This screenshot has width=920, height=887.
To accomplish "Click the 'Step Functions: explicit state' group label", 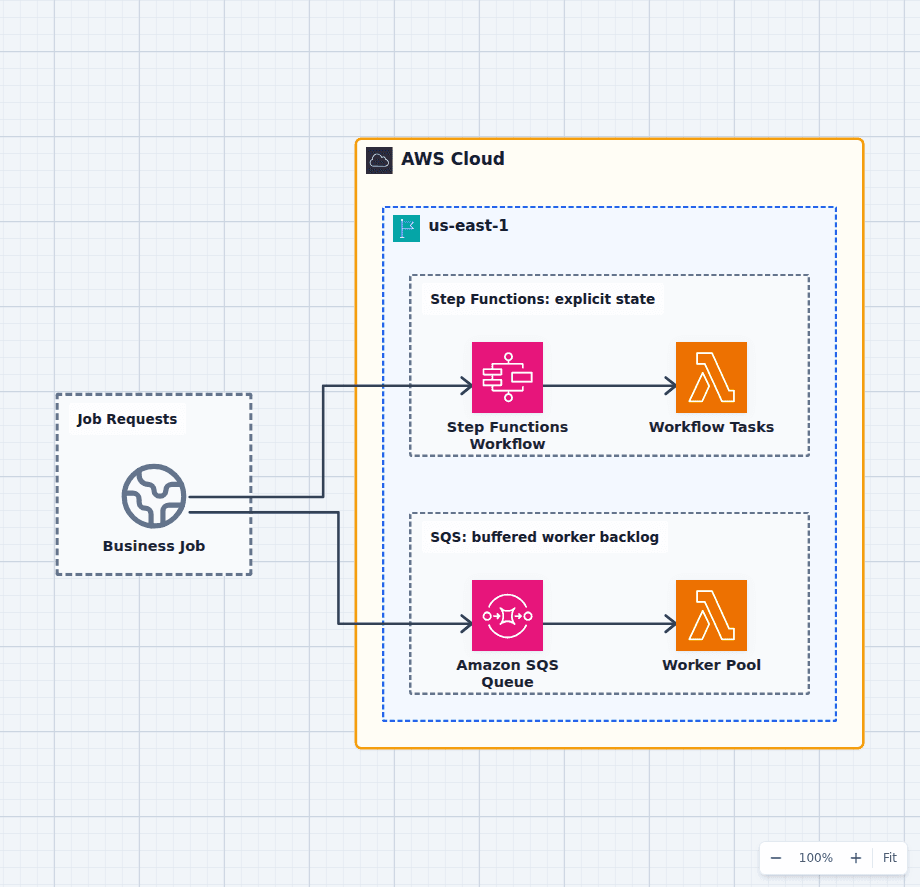I will (x=542, y=299).
